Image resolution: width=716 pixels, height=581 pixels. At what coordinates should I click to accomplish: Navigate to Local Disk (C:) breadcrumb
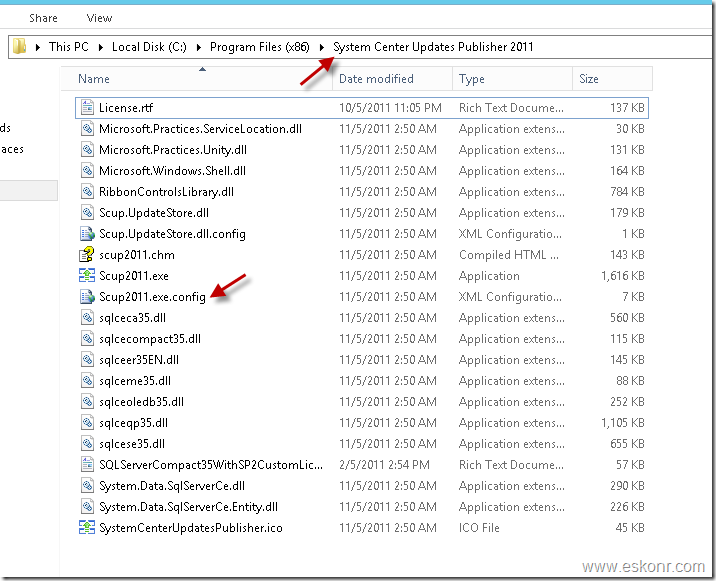pyautogui.click(x=149, y=47)
